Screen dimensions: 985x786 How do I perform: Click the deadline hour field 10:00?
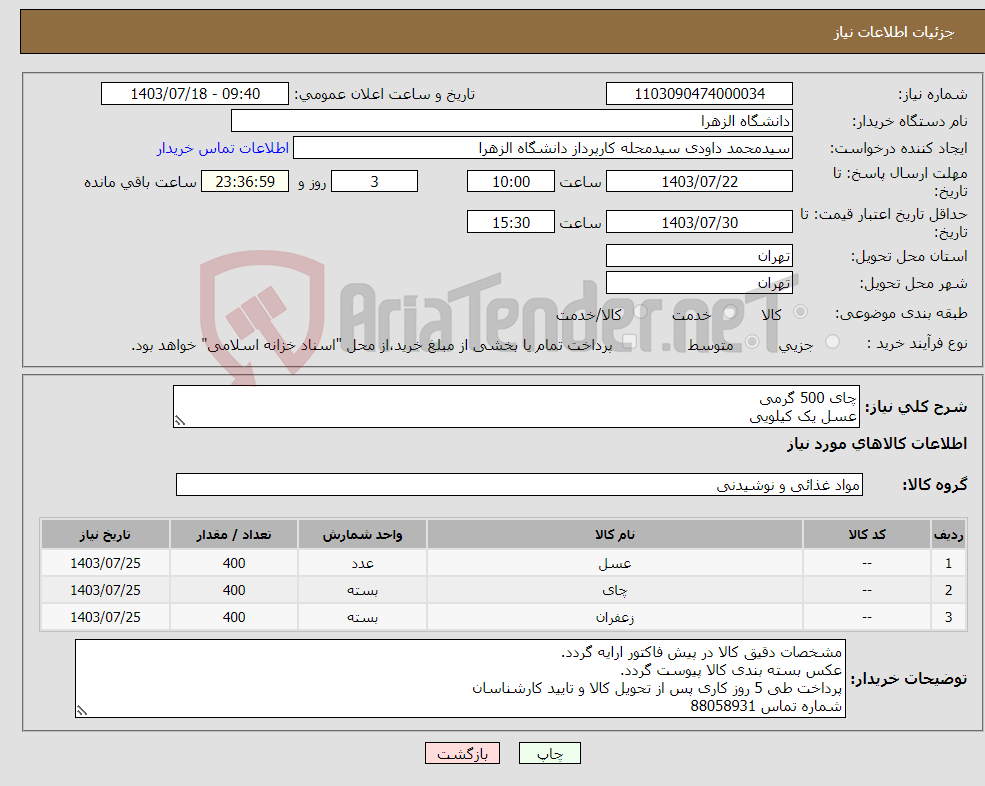[511, 182]
